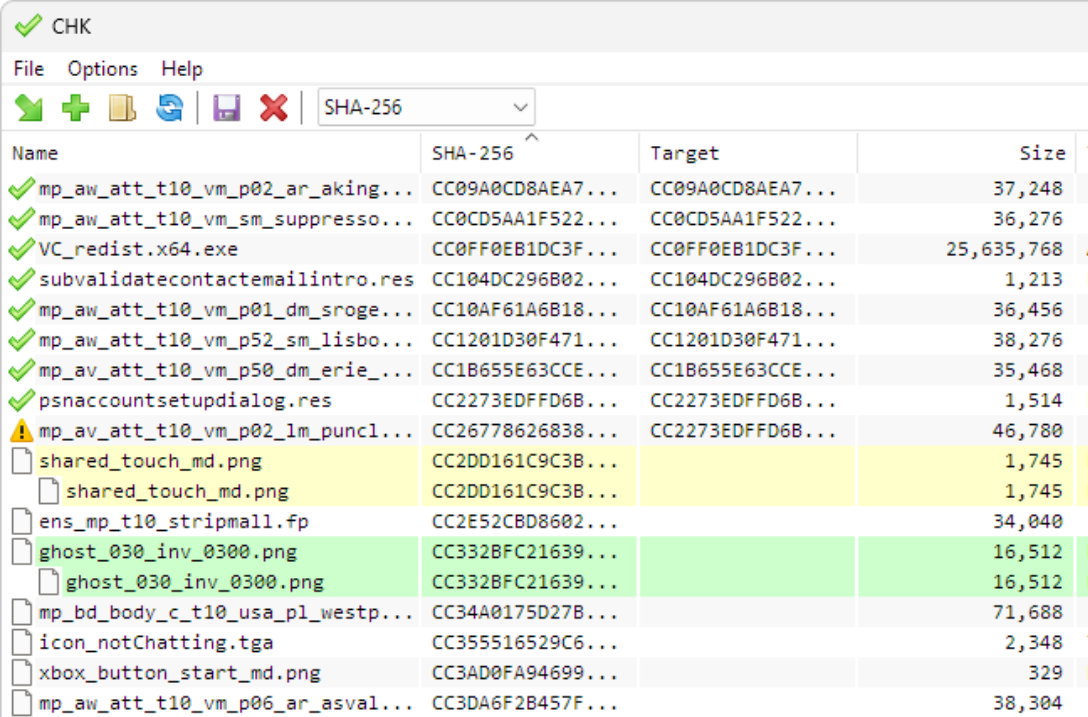Click the green checkmark beside VC_redist.x64.exe

[x=21, y=249]
